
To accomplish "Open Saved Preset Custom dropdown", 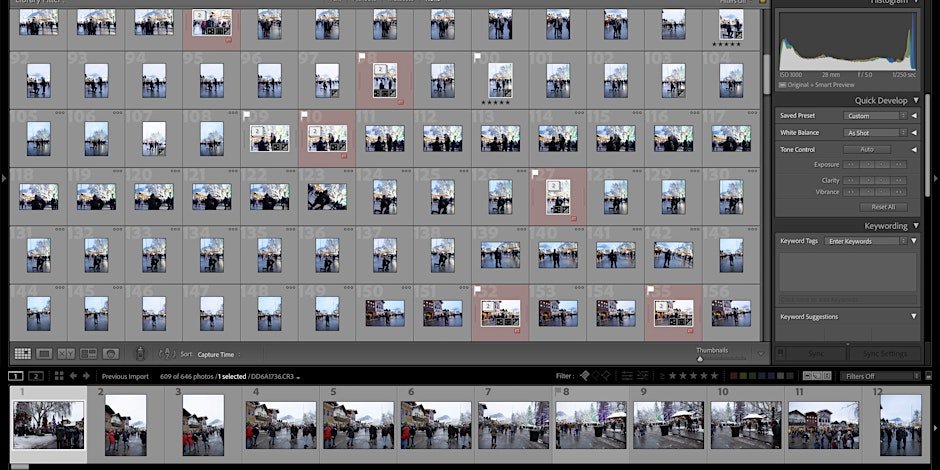I will point(875,116).
